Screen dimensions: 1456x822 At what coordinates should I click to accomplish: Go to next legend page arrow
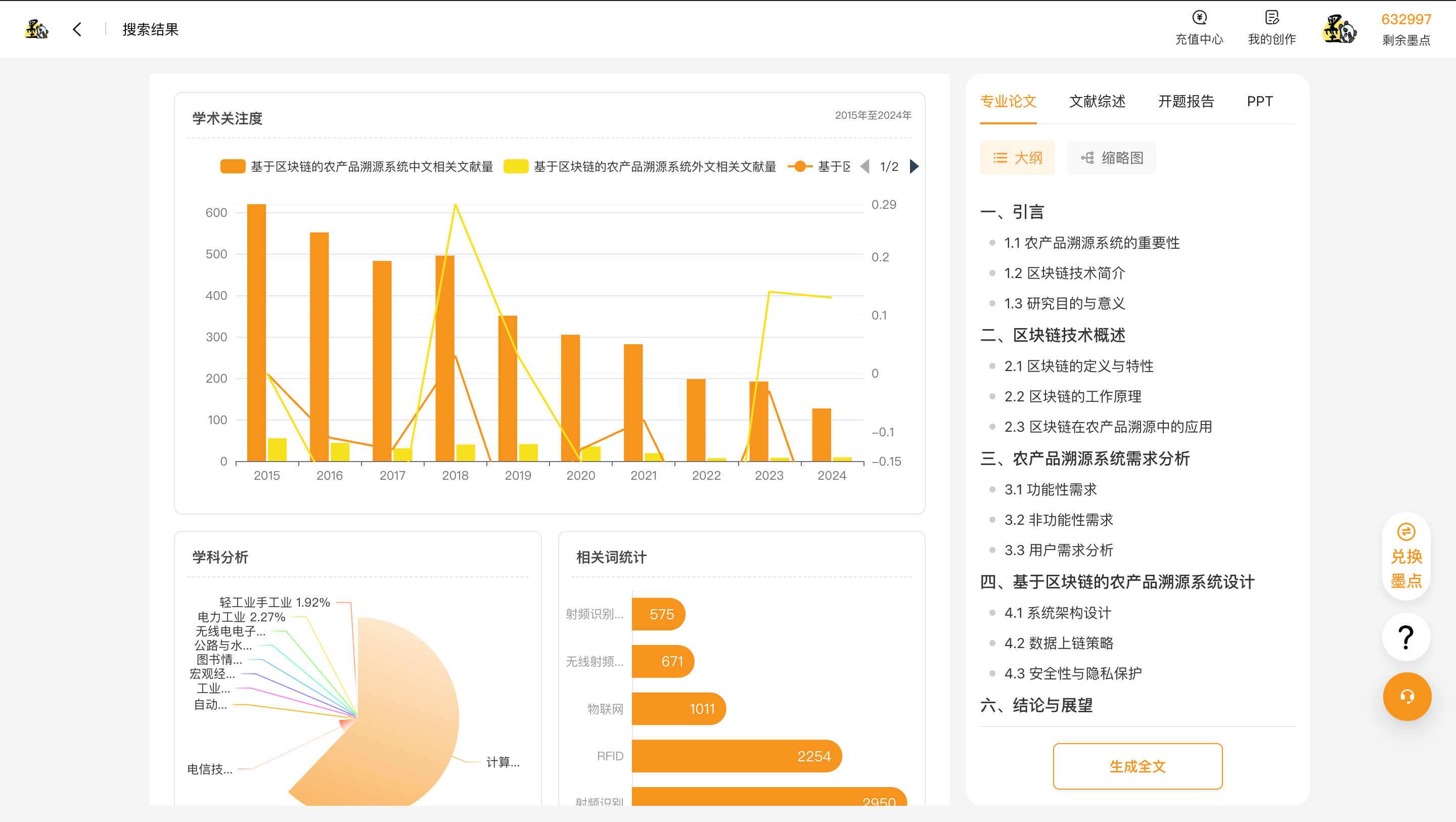914,166
